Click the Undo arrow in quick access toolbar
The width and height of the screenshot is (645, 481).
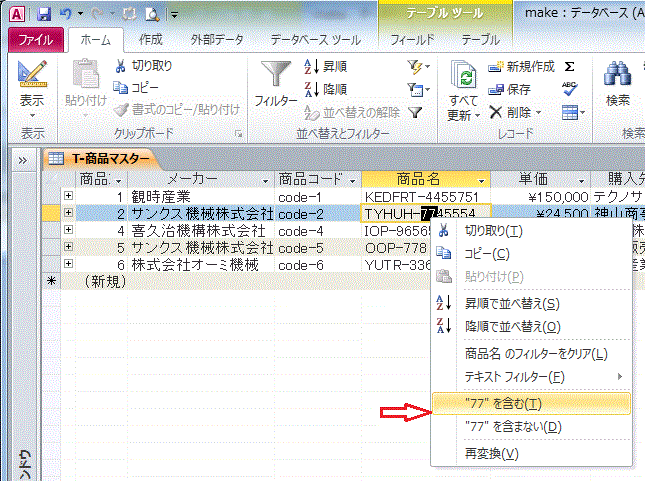pos(66,14)
